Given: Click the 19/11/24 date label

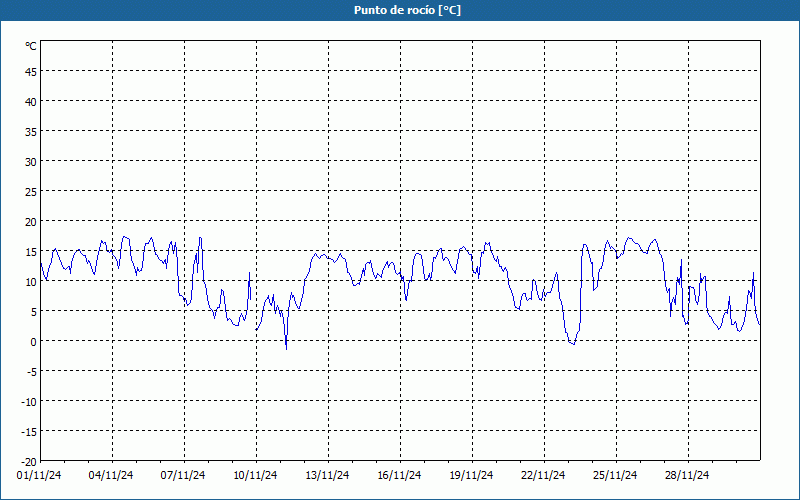Looking at the screenshot, I should [471, 476].
